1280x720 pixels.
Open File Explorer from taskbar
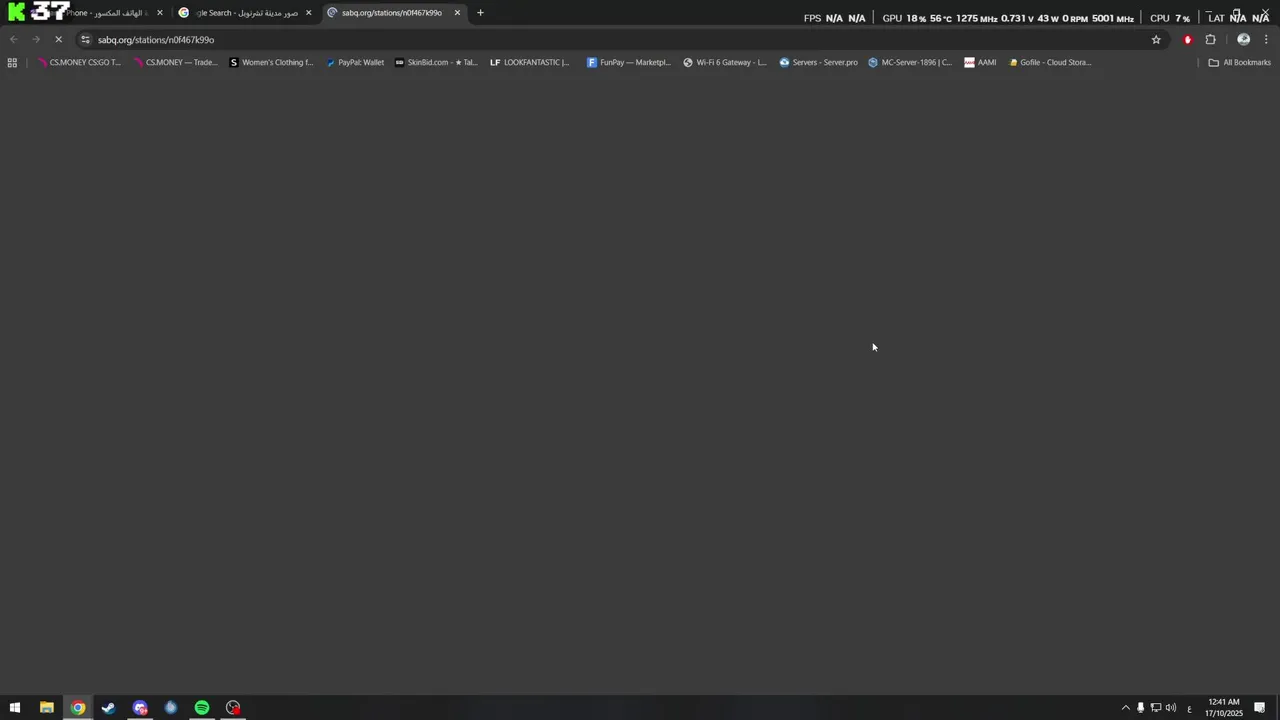(46, 708)
